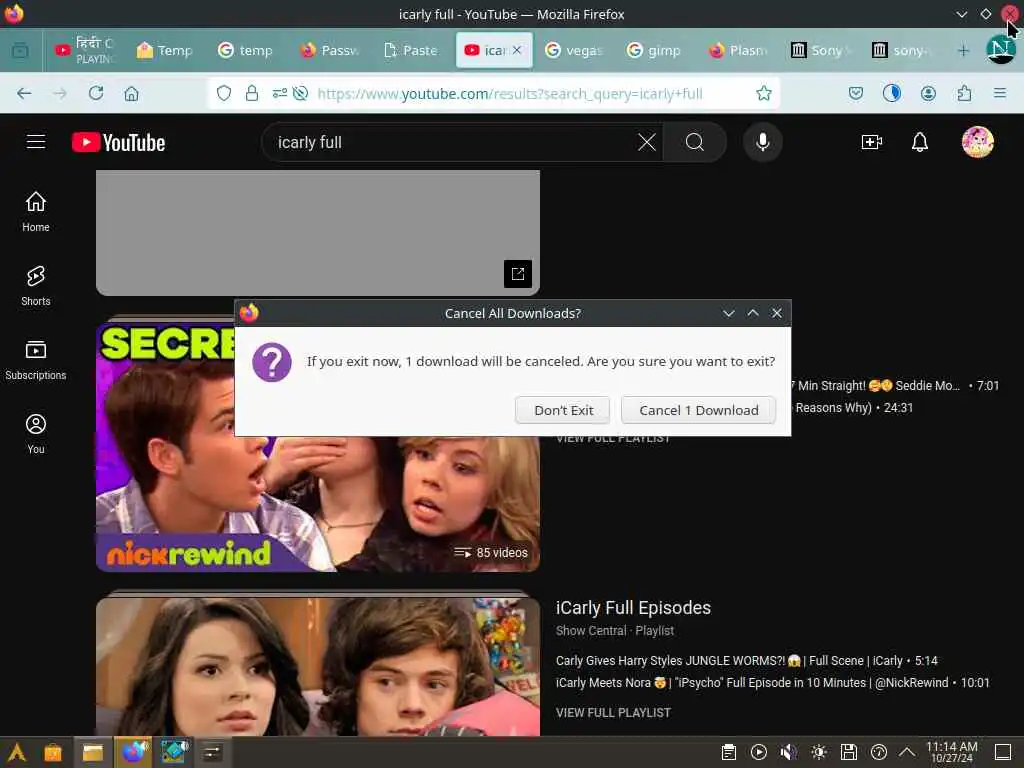Click the YouTube search magnifier button
Screen dimensions: 1024x768
pos(695,142)
